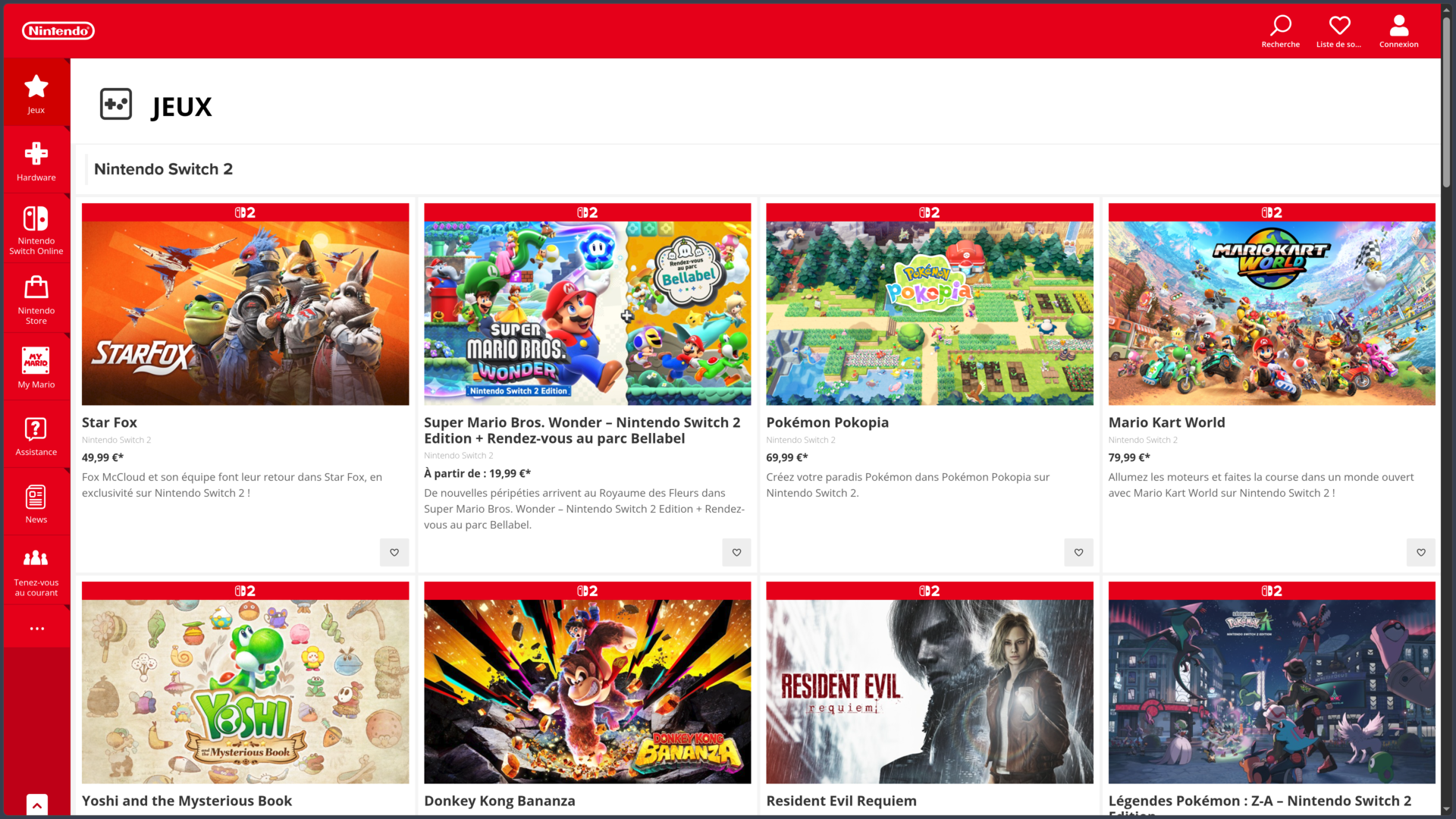Viewport: 1456px width, 819px height.
Task: Click the Mario Kart World description text
Action: point(1260,485)
